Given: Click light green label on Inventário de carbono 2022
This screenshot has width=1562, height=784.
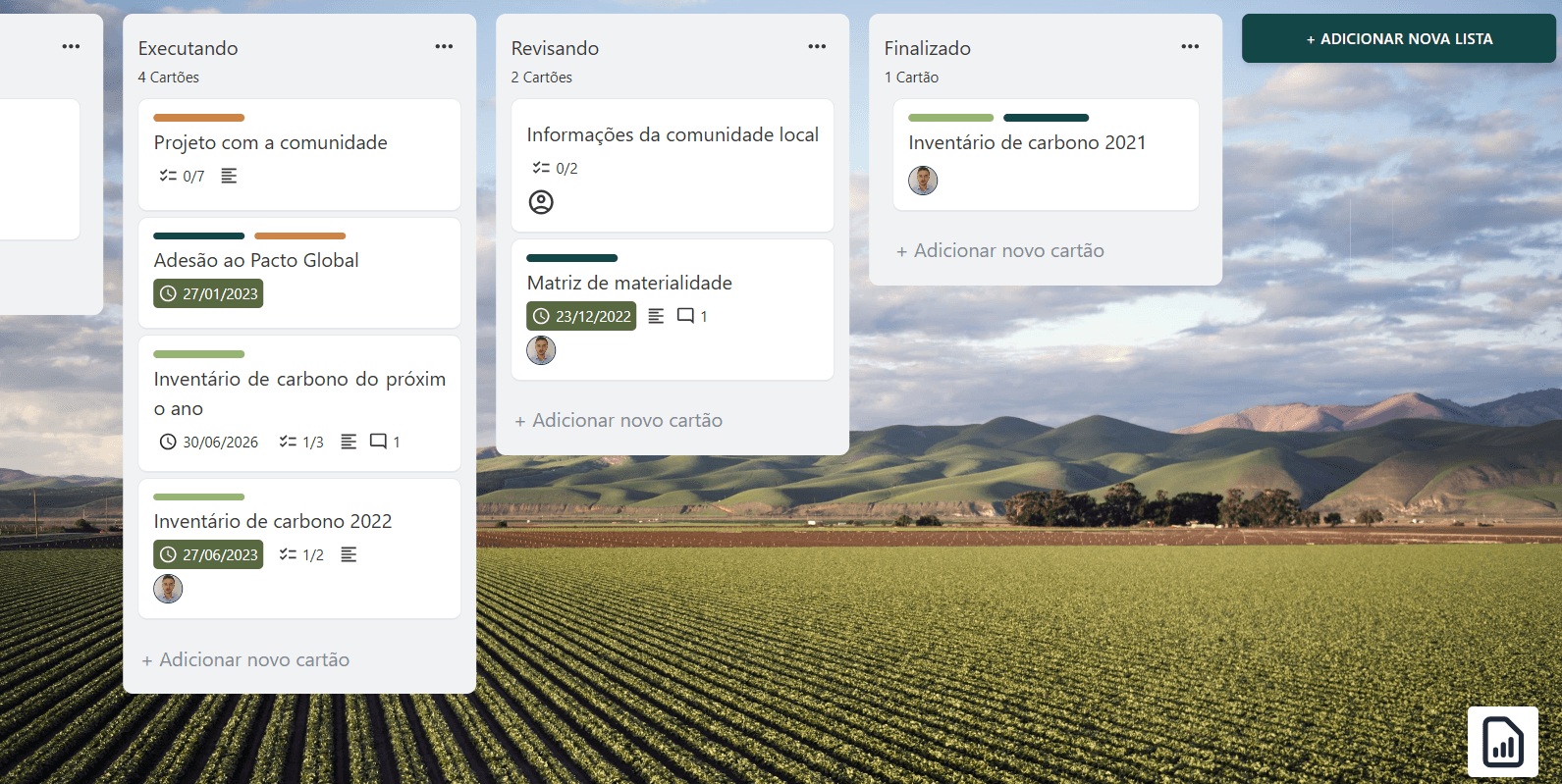Looking at the screenshot, I should [198, 497].
